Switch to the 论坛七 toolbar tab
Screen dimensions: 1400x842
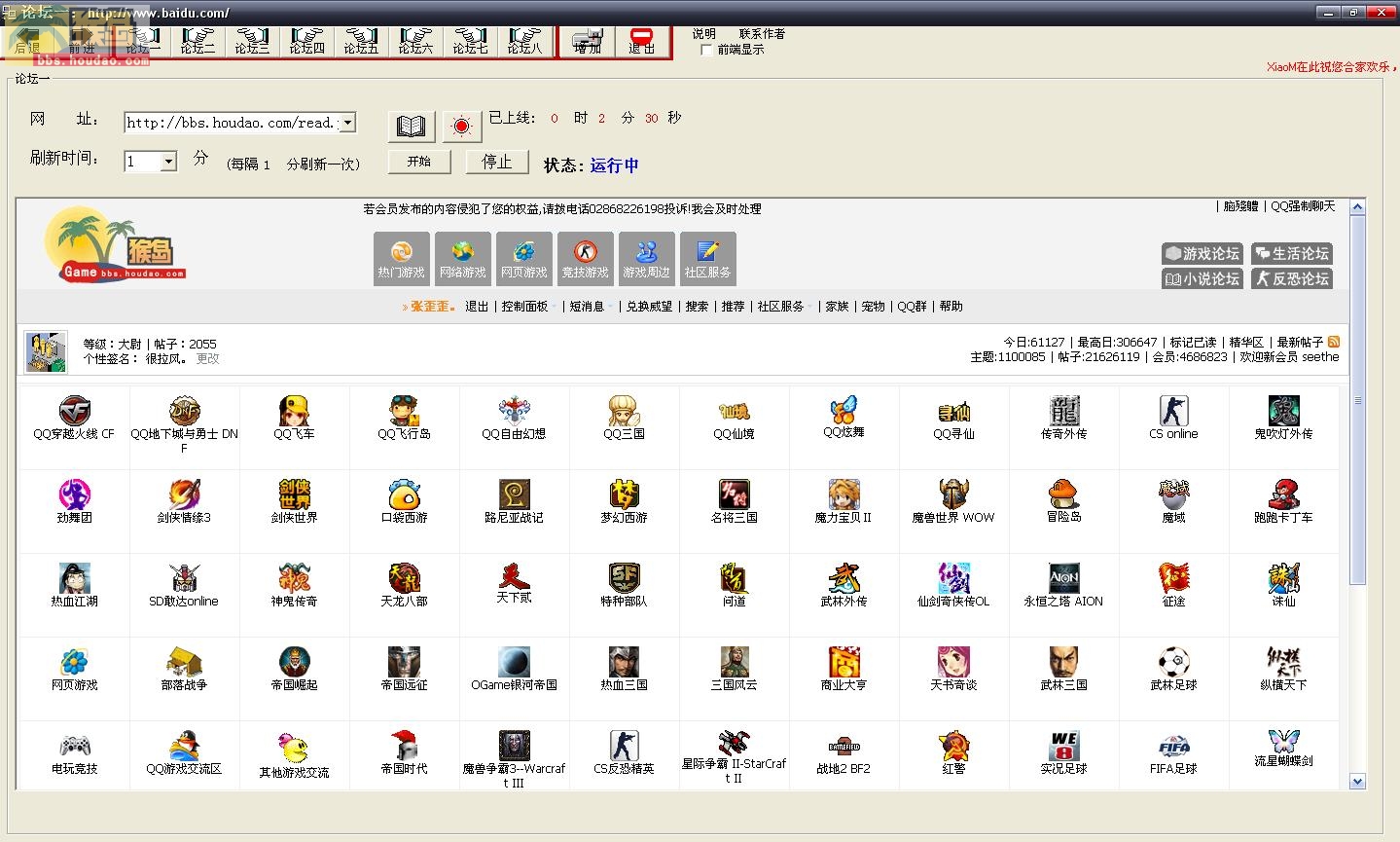(x=470, y=41)
